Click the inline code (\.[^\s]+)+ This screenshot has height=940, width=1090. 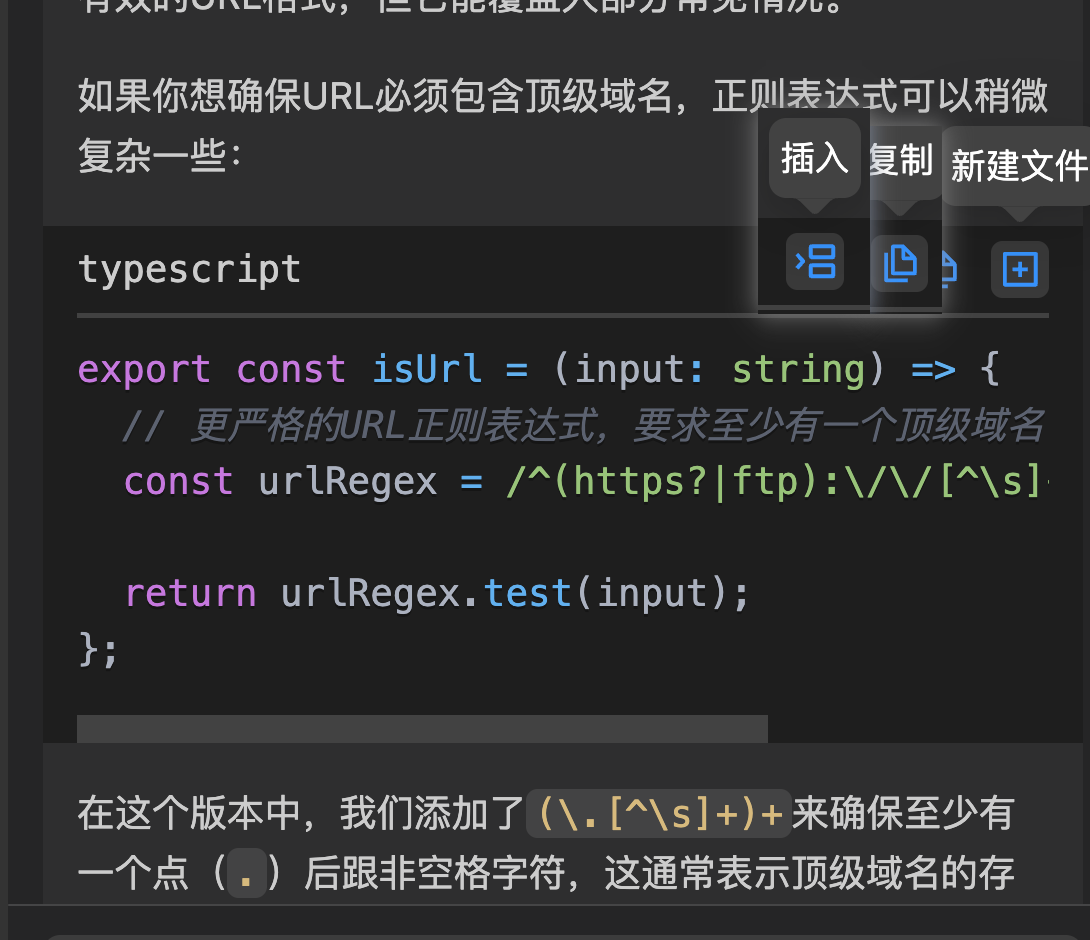659,813
